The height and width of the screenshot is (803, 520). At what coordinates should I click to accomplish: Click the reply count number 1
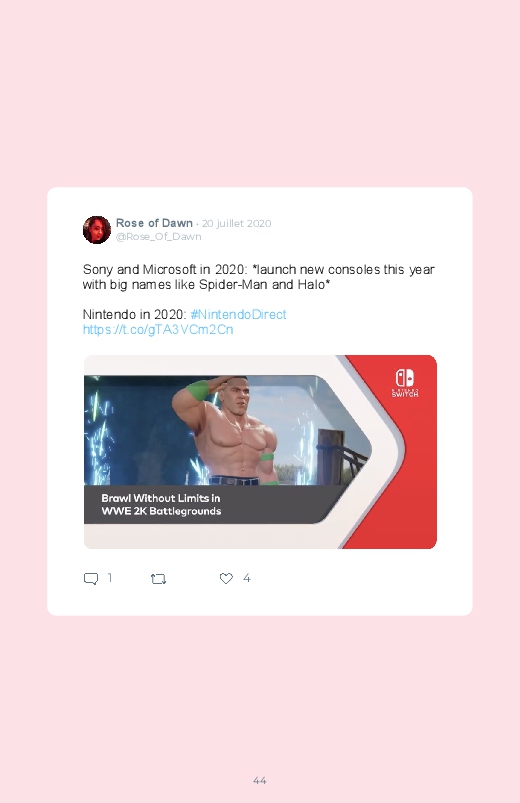(110, 578)
